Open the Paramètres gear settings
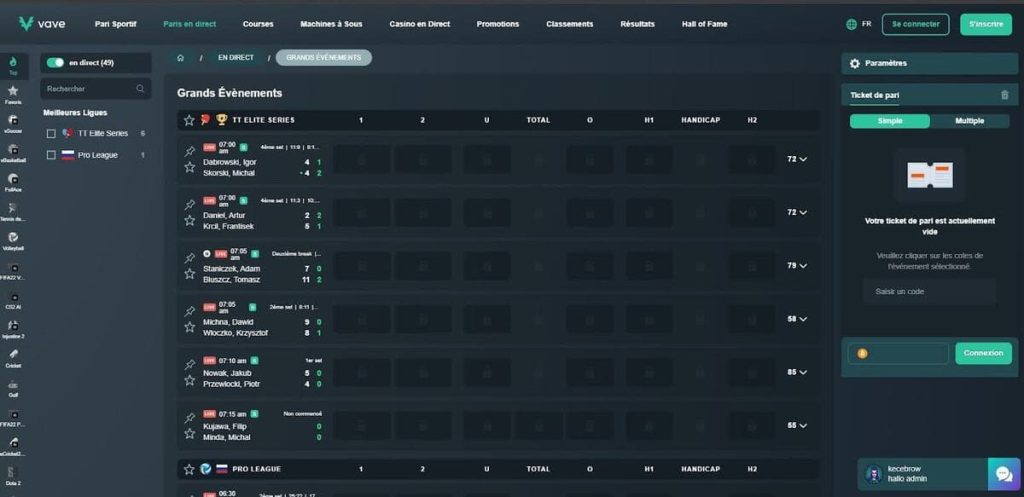The width and height of the screenshot is (1024, 497). pos(854,63)
